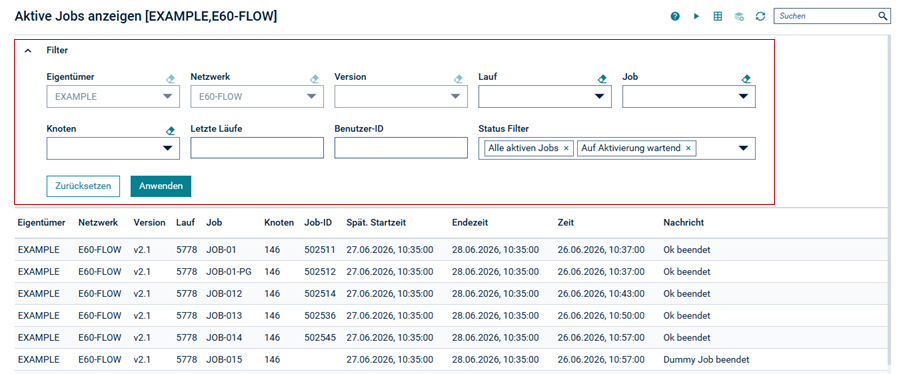Viewport: 901px width, 374px height.
Task: Clear the Netzwerk filter with eraser
Action: 314,79
